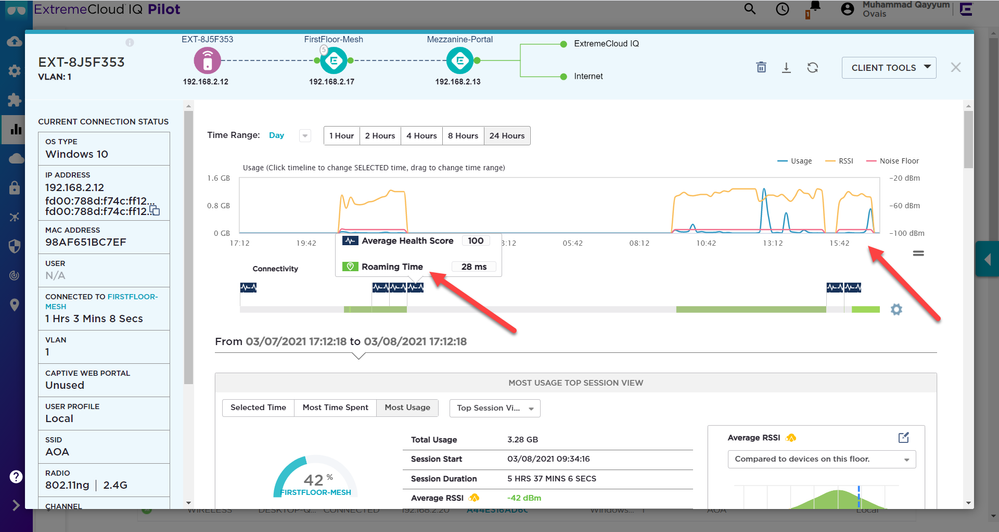Click the refresh icon beside CLIENT TOOLS
The height and width of the screenshot is (532, 999).
[812, 68]
